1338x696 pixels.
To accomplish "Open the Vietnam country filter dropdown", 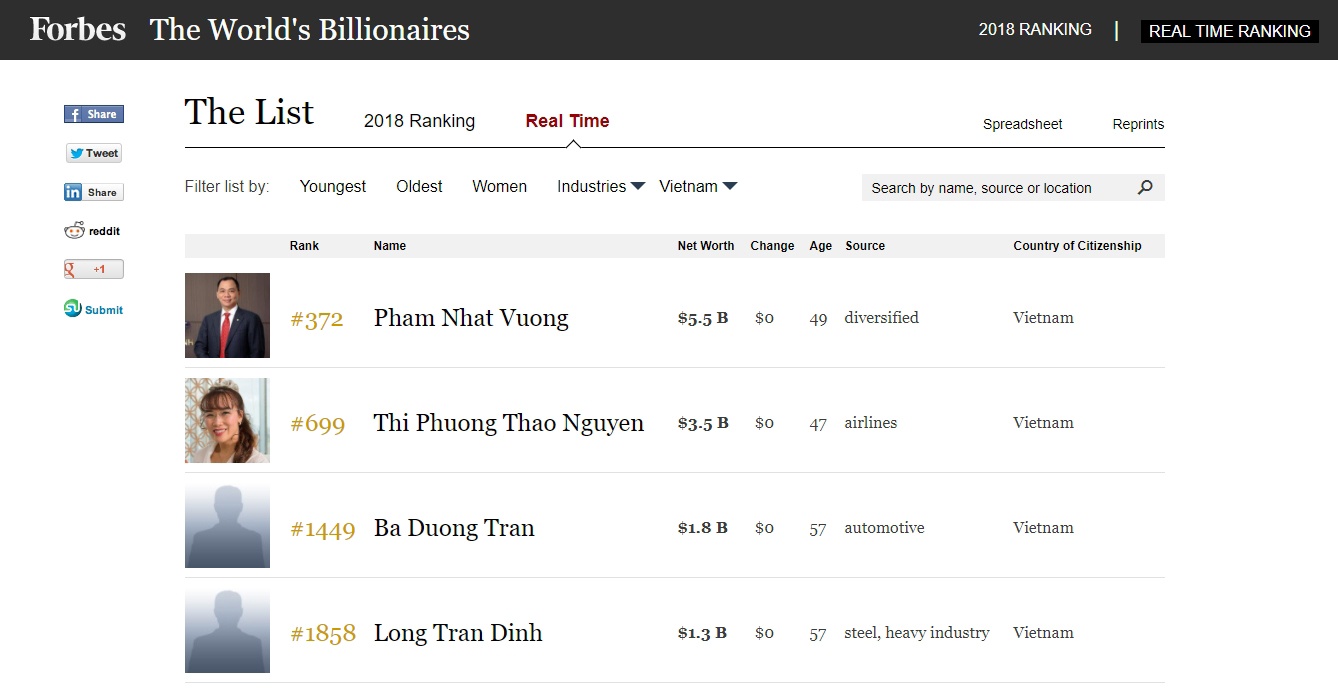I will pos(690,186).
